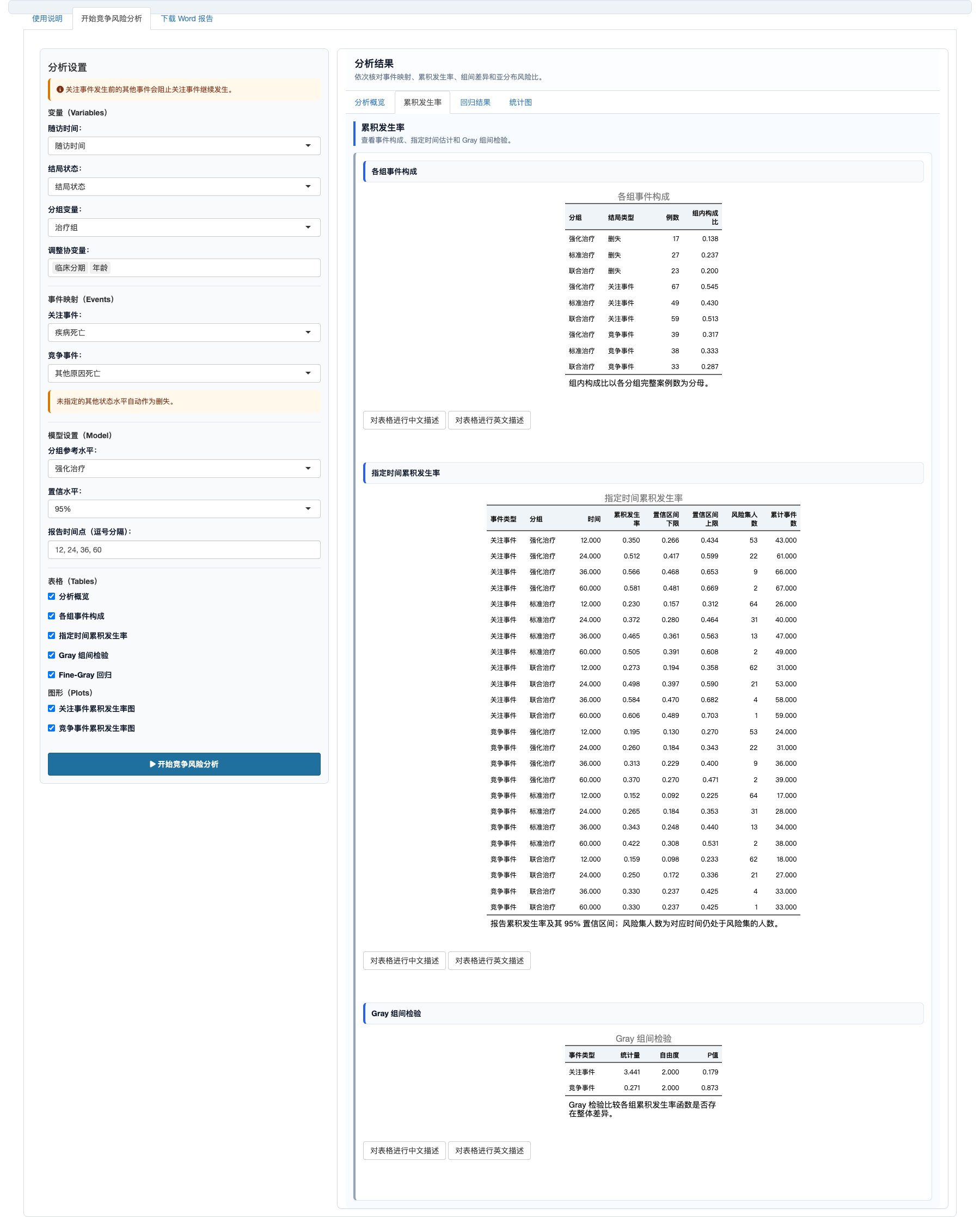Image resolution: width=980 pixels, height=1217 pixels.
Task: Click the 置信区间下限 column header
Action: [665, 519]
